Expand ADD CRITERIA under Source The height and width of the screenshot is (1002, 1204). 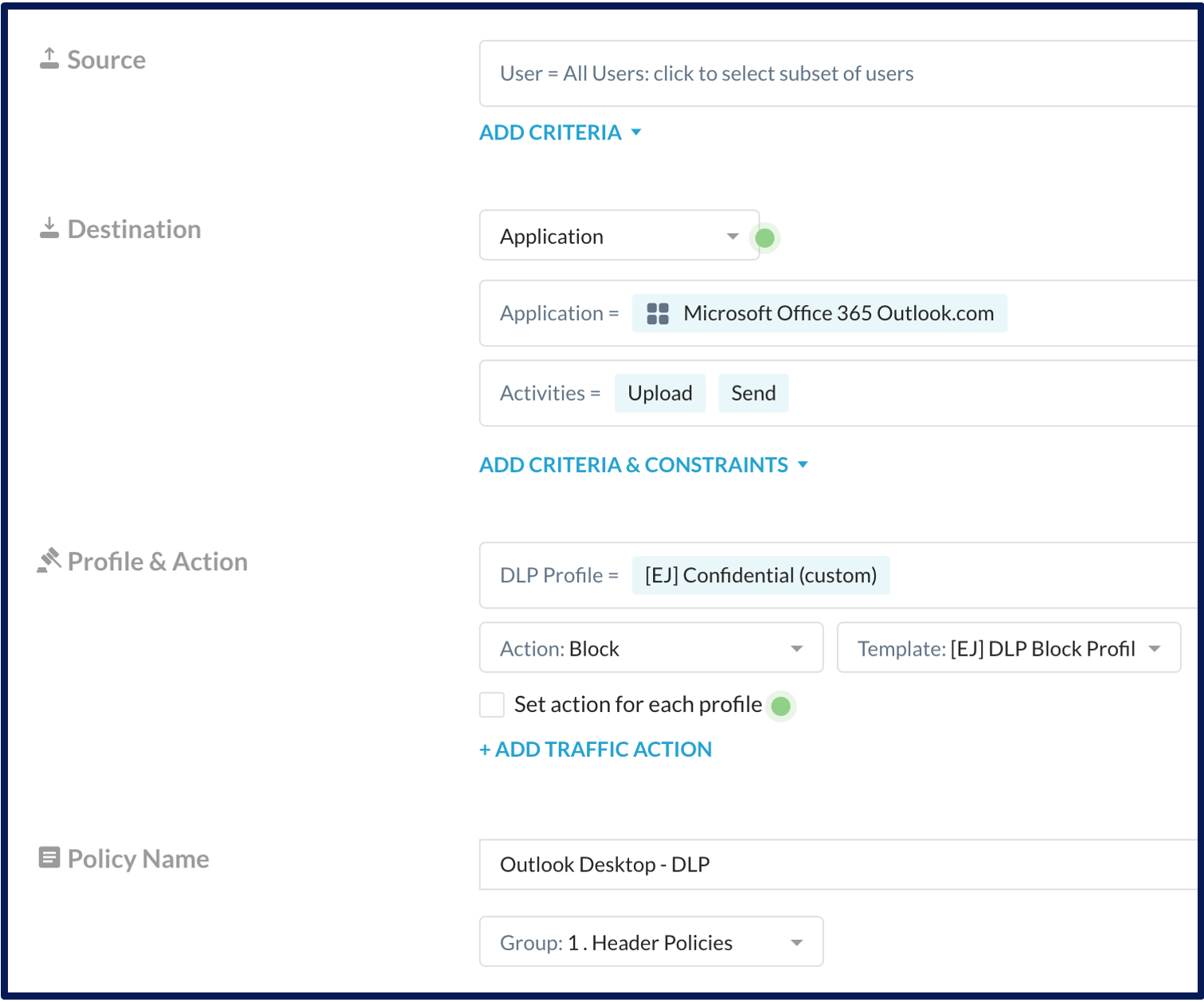560,132
